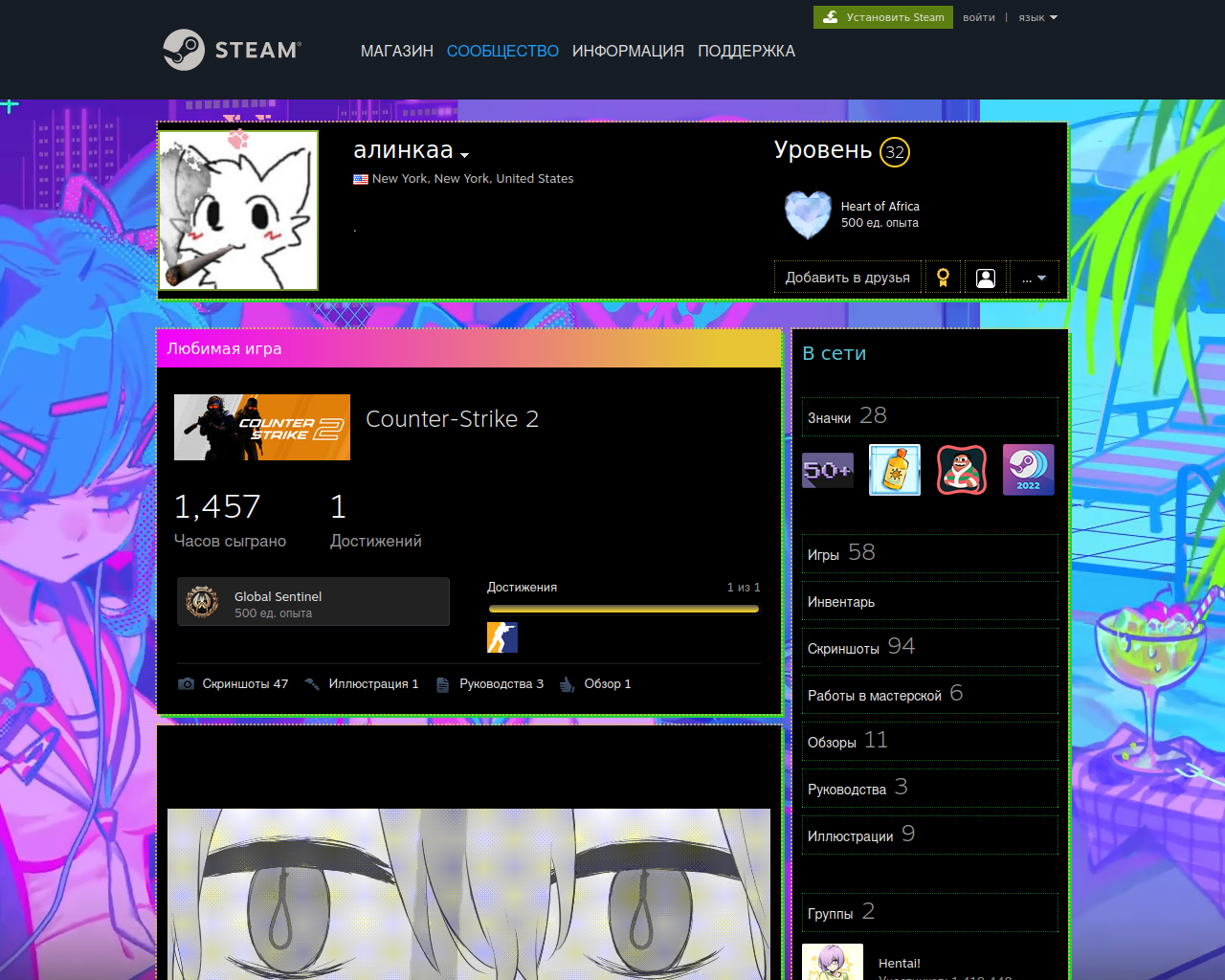The width and height of the screenshot is (1225, 980).
Task: Click the screenshots camera icon
Action: click(x=187, y=683)
